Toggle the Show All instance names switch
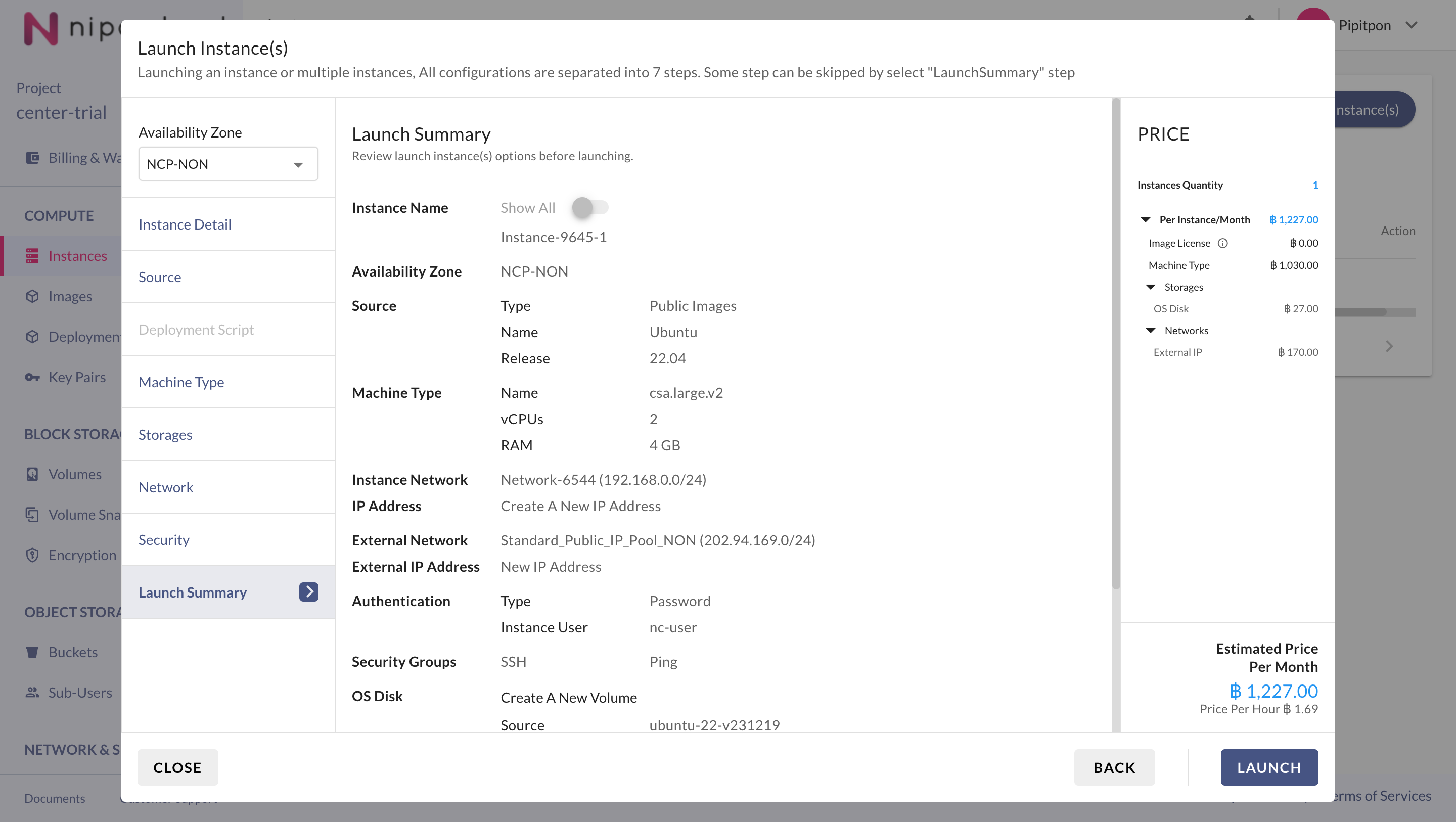The width and height of the screenshot is (1456, 822). [589, 207]
